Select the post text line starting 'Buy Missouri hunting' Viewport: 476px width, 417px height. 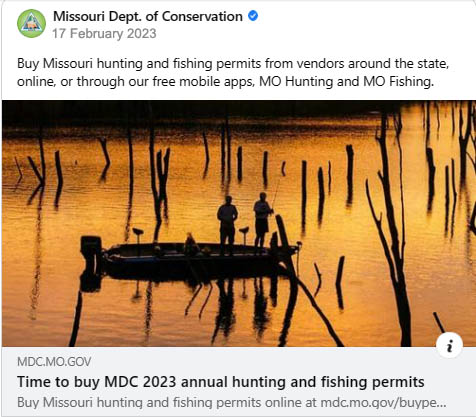(x=233, y=63)
